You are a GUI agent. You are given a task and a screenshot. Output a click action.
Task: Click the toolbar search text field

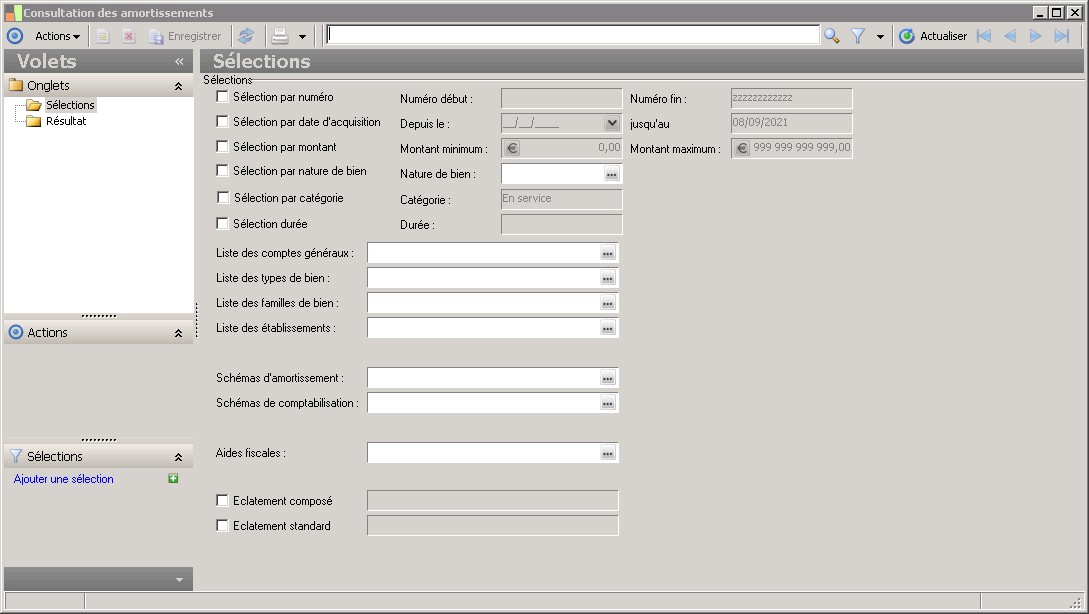[572, 35]
